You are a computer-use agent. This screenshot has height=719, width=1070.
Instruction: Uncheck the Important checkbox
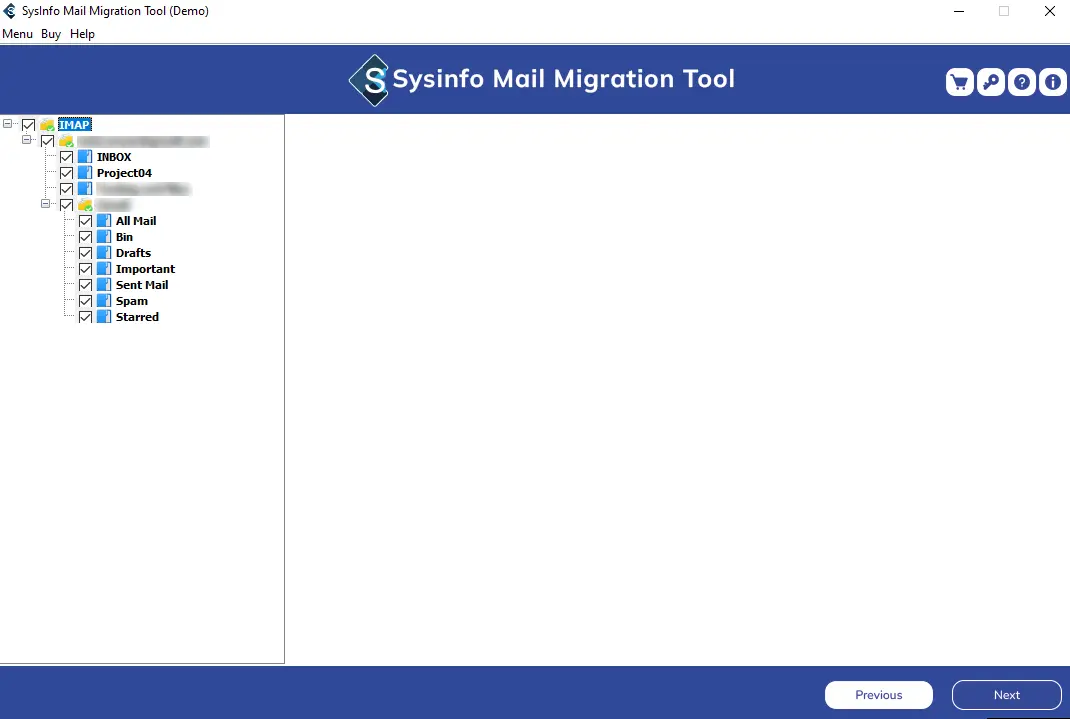[85, 269]
